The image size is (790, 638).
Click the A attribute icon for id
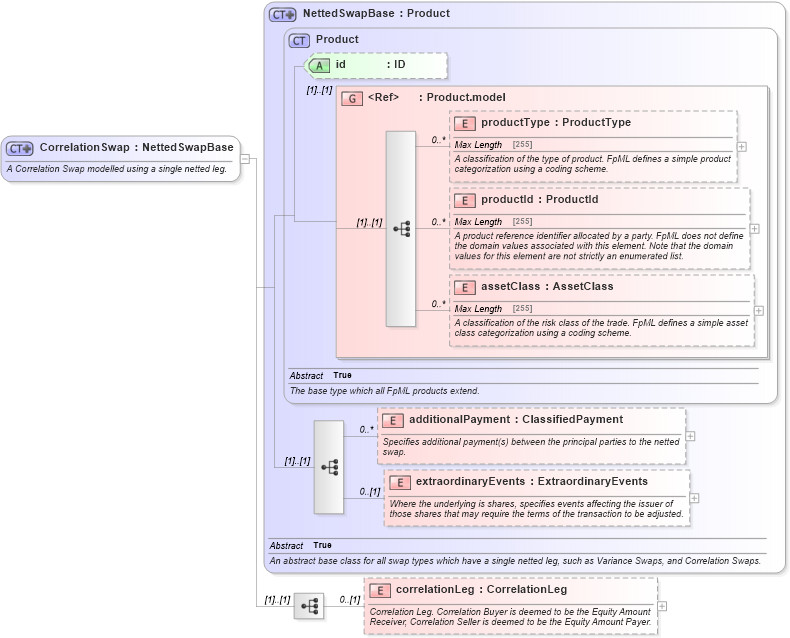[319, 66]
